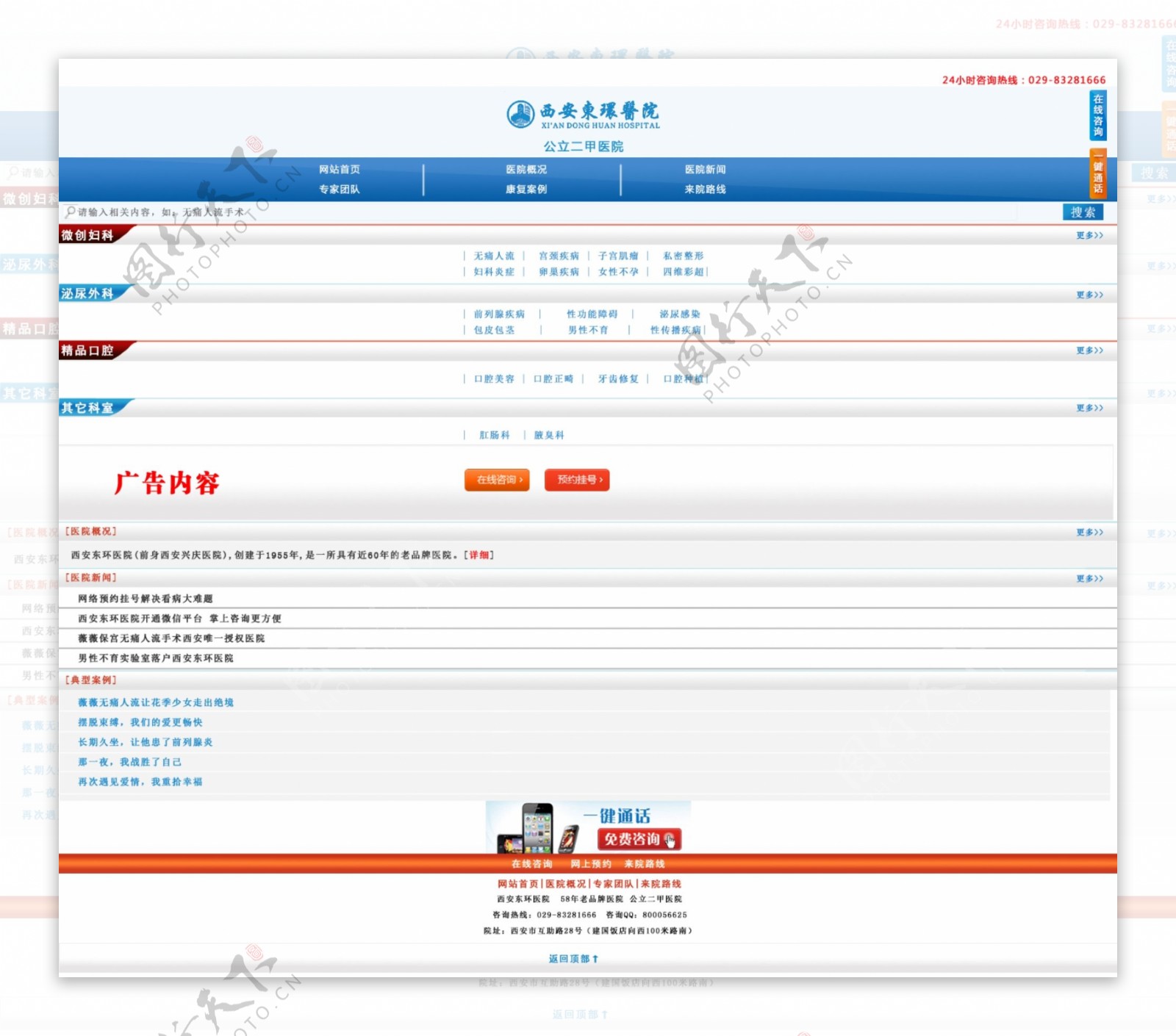Open 来院路线 in navigation bar

(705, 189)
